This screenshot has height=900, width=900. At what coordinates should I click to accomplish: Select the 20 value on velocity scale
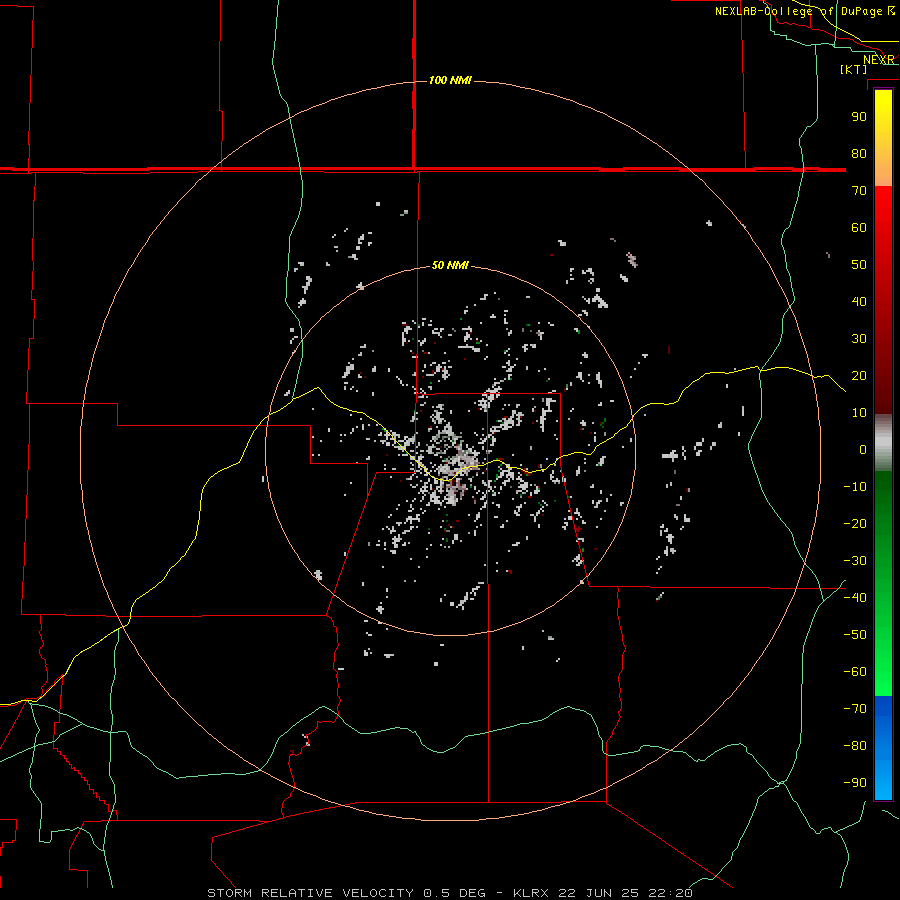point(859,375)
